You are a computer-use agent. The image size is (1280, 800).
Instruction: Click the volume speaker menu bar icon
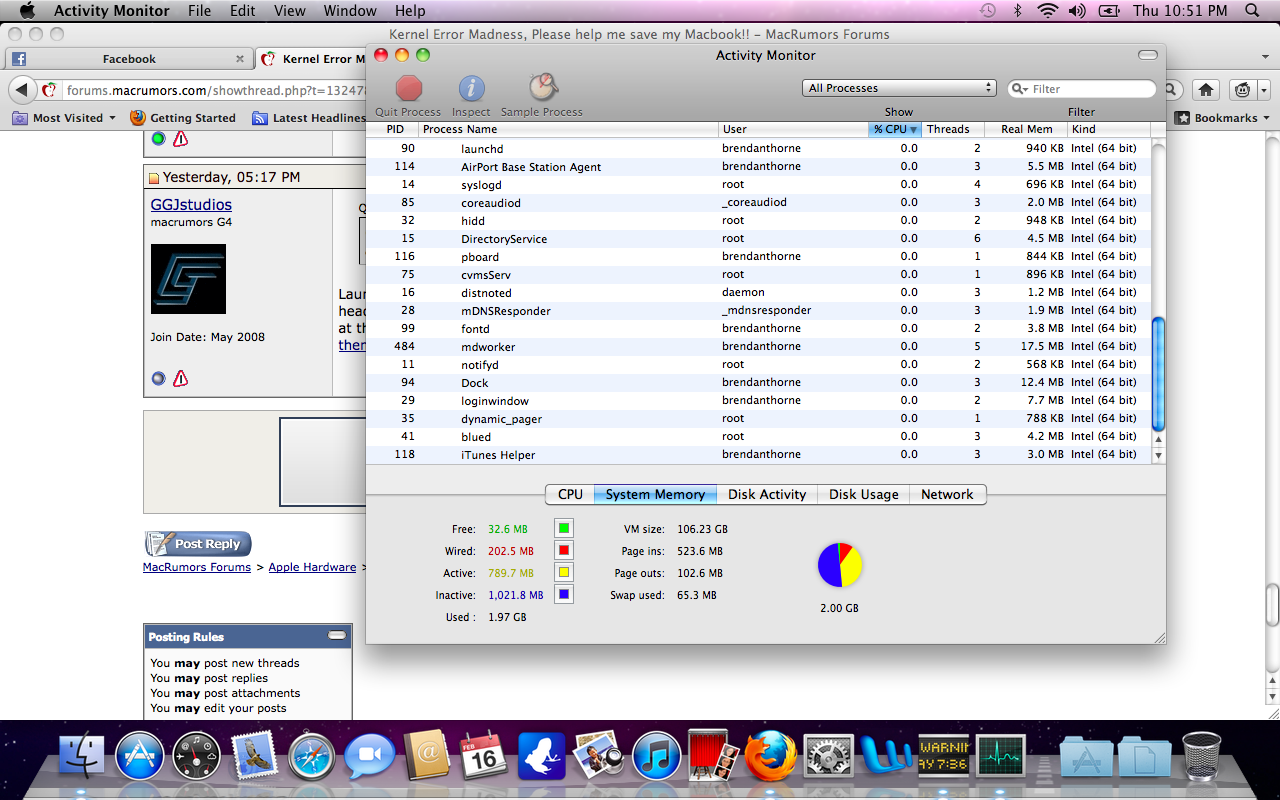point(1077,11)
